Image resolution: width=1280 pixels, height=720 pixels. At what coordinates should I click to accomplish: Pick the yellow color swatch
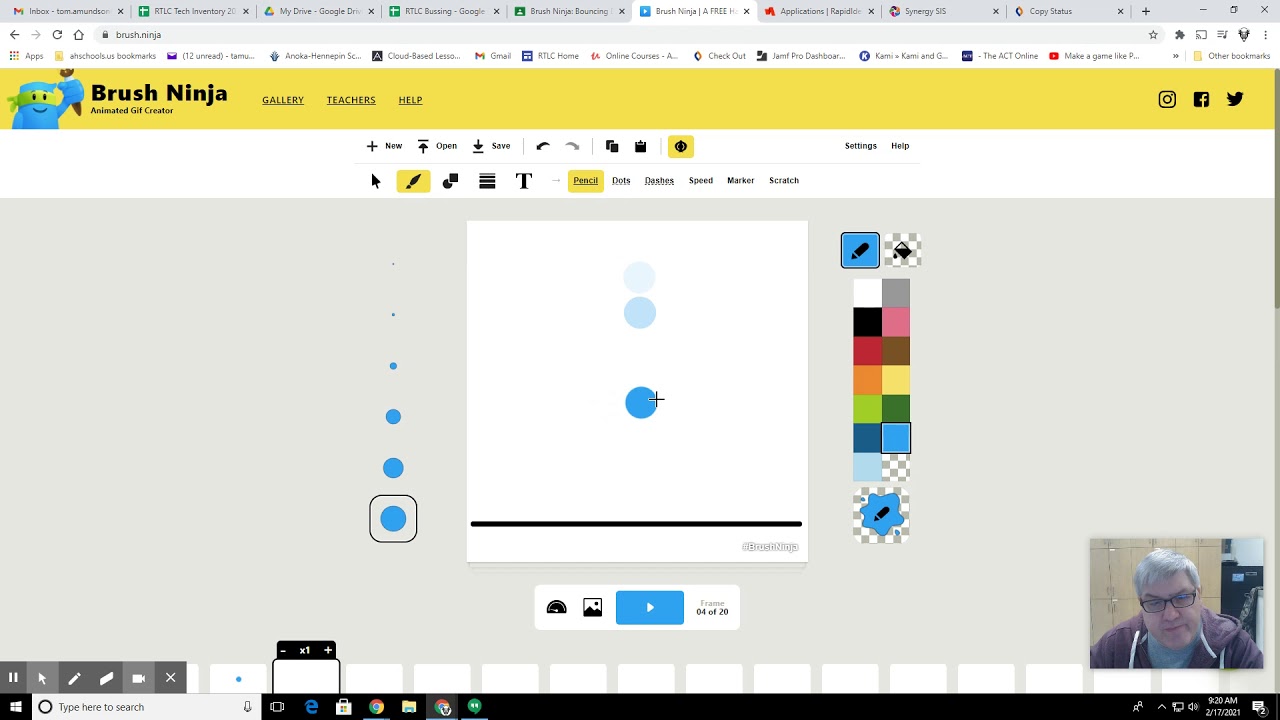click(896, 380)
